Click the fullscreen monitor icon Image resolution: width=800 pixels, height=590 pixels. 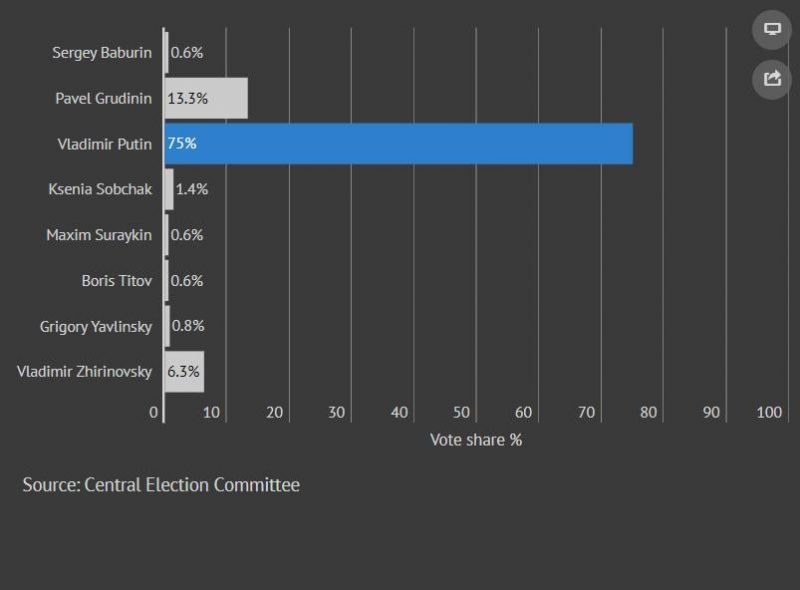click(772, 29)
